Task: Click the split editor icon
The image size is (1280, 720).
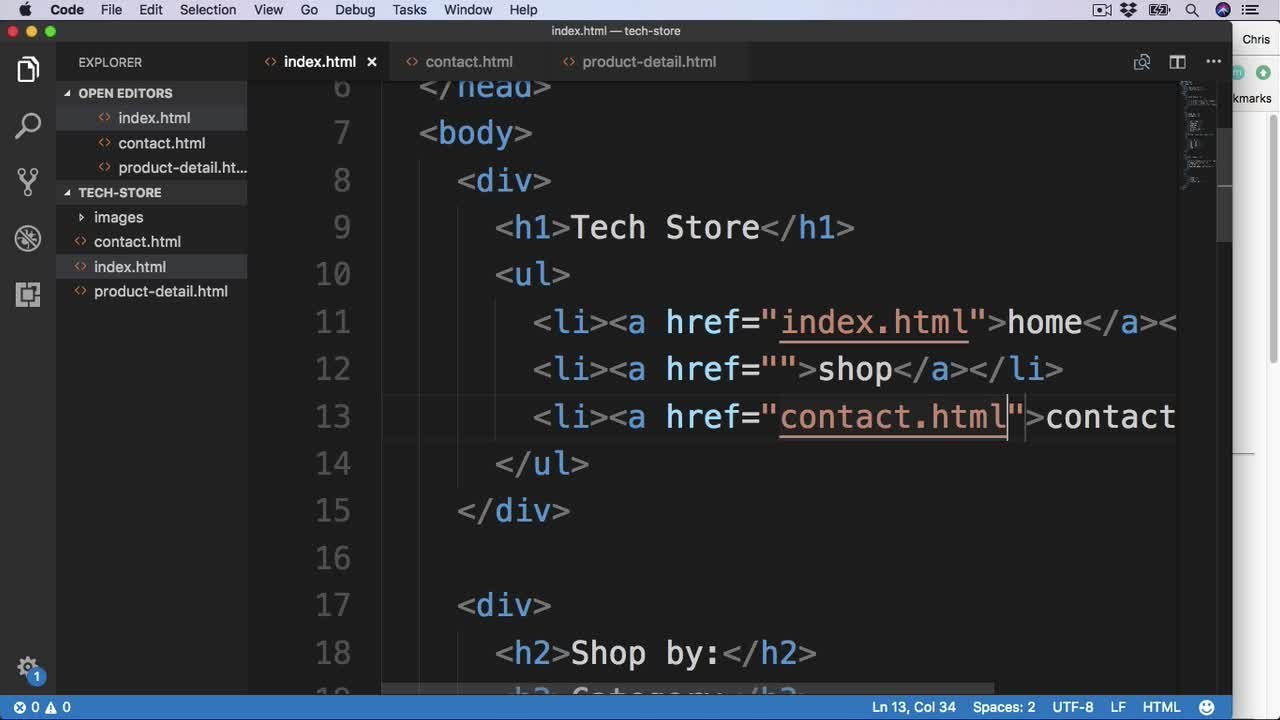Action: pyautogui.click(x=1177, y=62)
